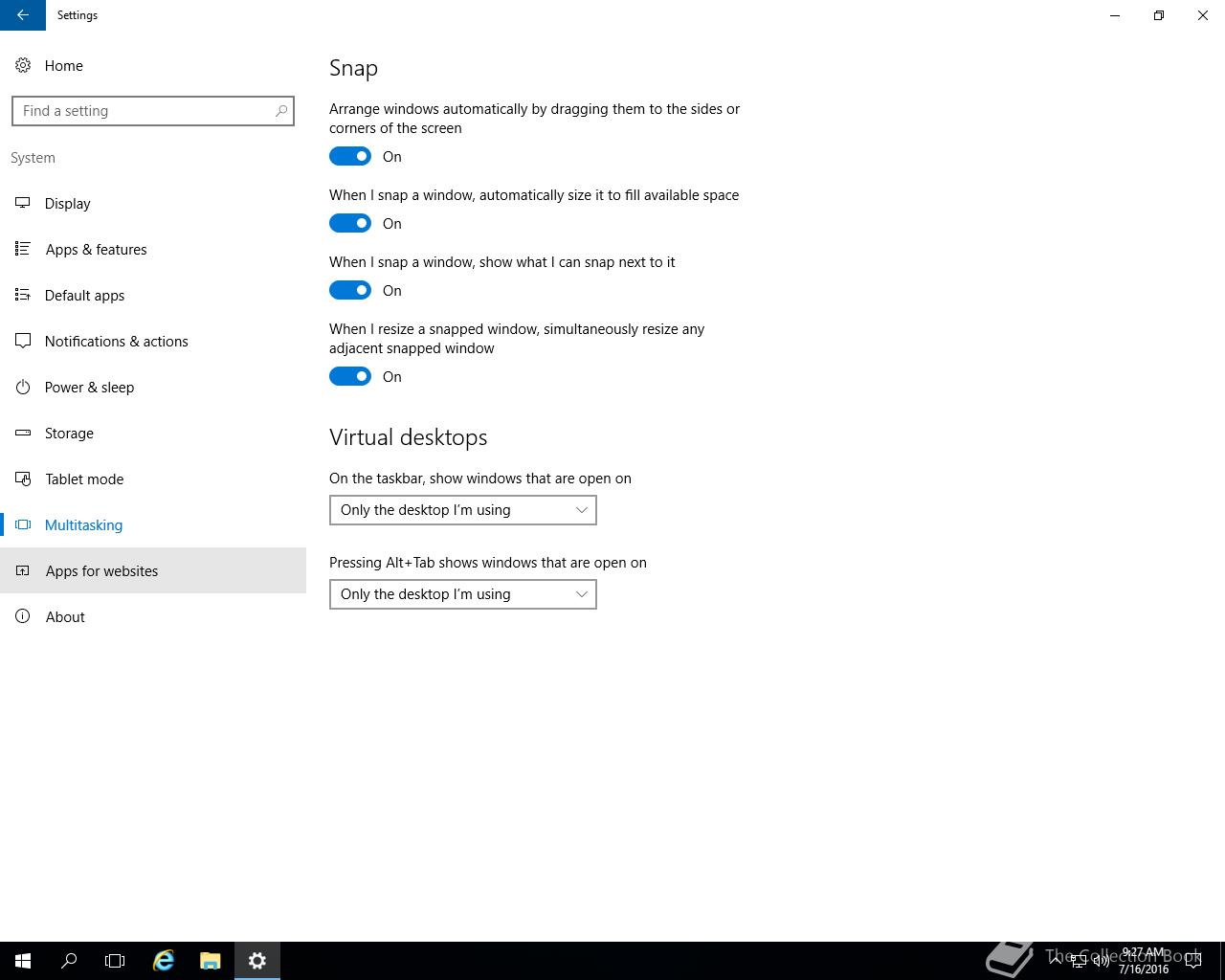Click the Tablet mode icon
This screenshot has width=1225, height=980.
23,479
